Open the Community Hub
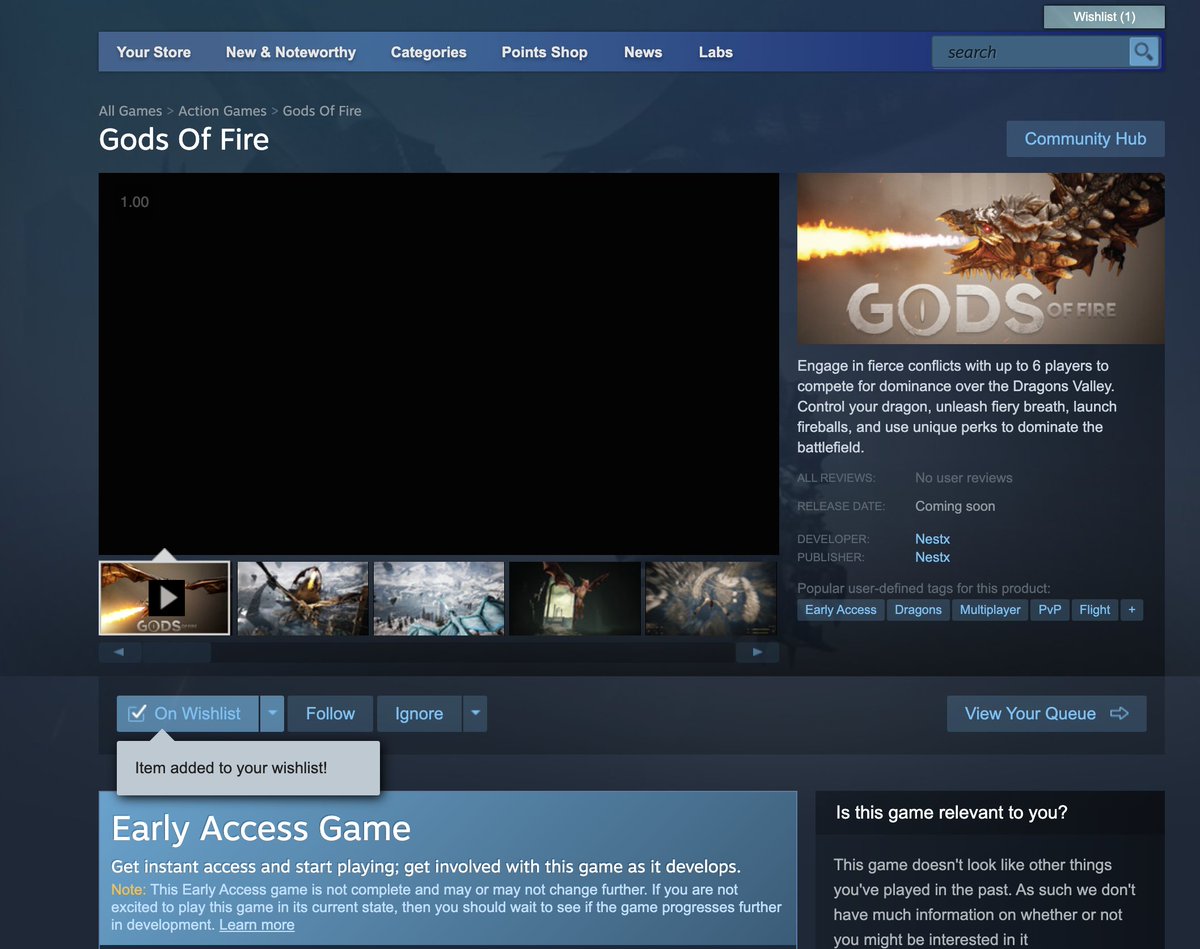Screen dimensions: 1200x949 click(x=1085, y=139)
